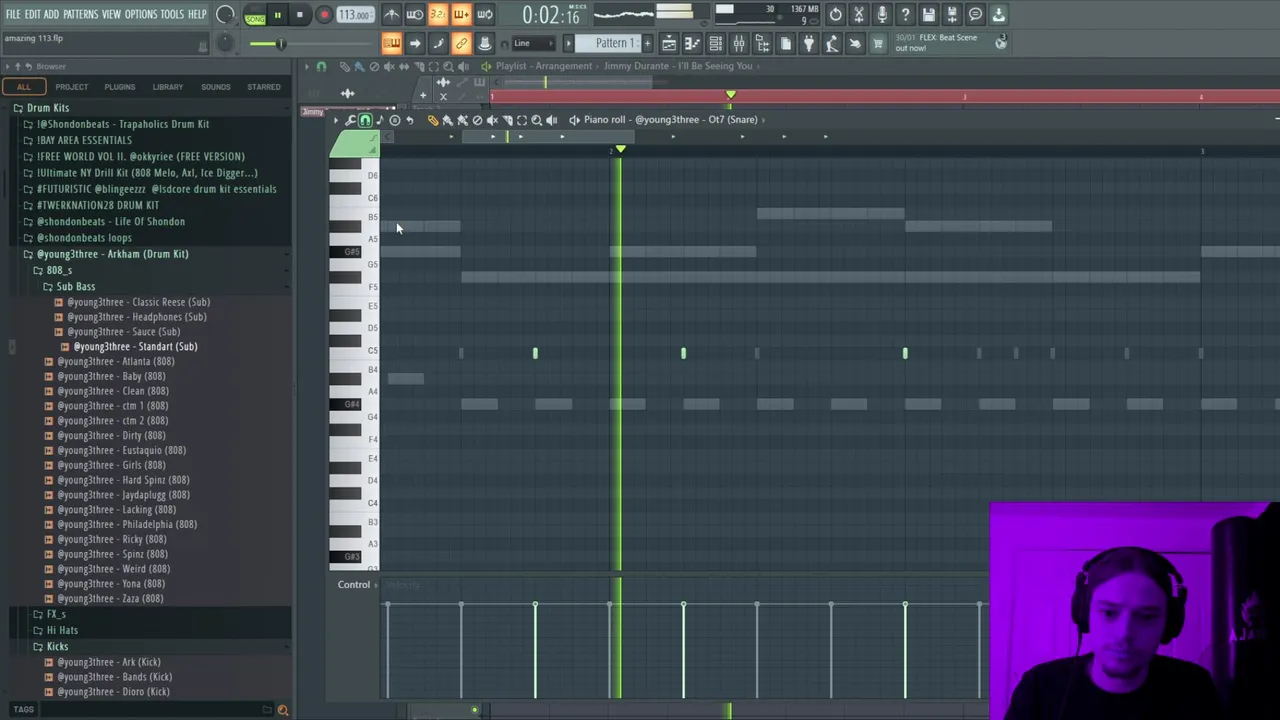
Task: Click the tempo field showing 113.000
Action: pyautogui.click(x=354, y=15)
